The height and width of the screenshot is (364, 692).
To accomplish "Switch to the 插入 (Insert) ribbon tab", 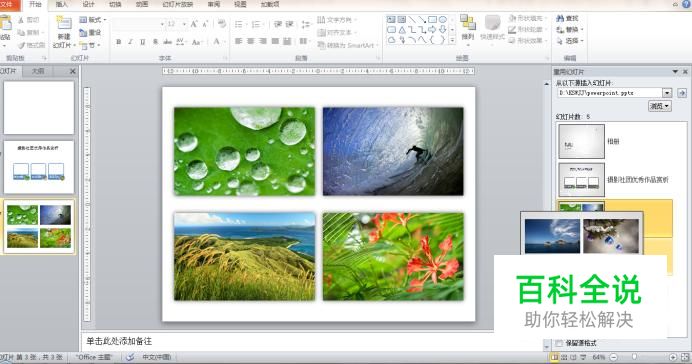I will 62,4.
